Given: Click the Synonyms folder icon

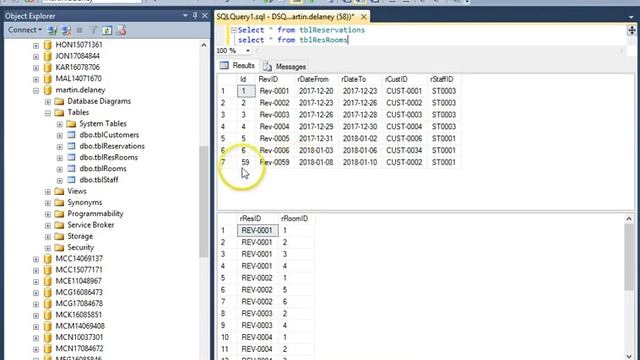Looking at the screenshot, I should point(59,202).
